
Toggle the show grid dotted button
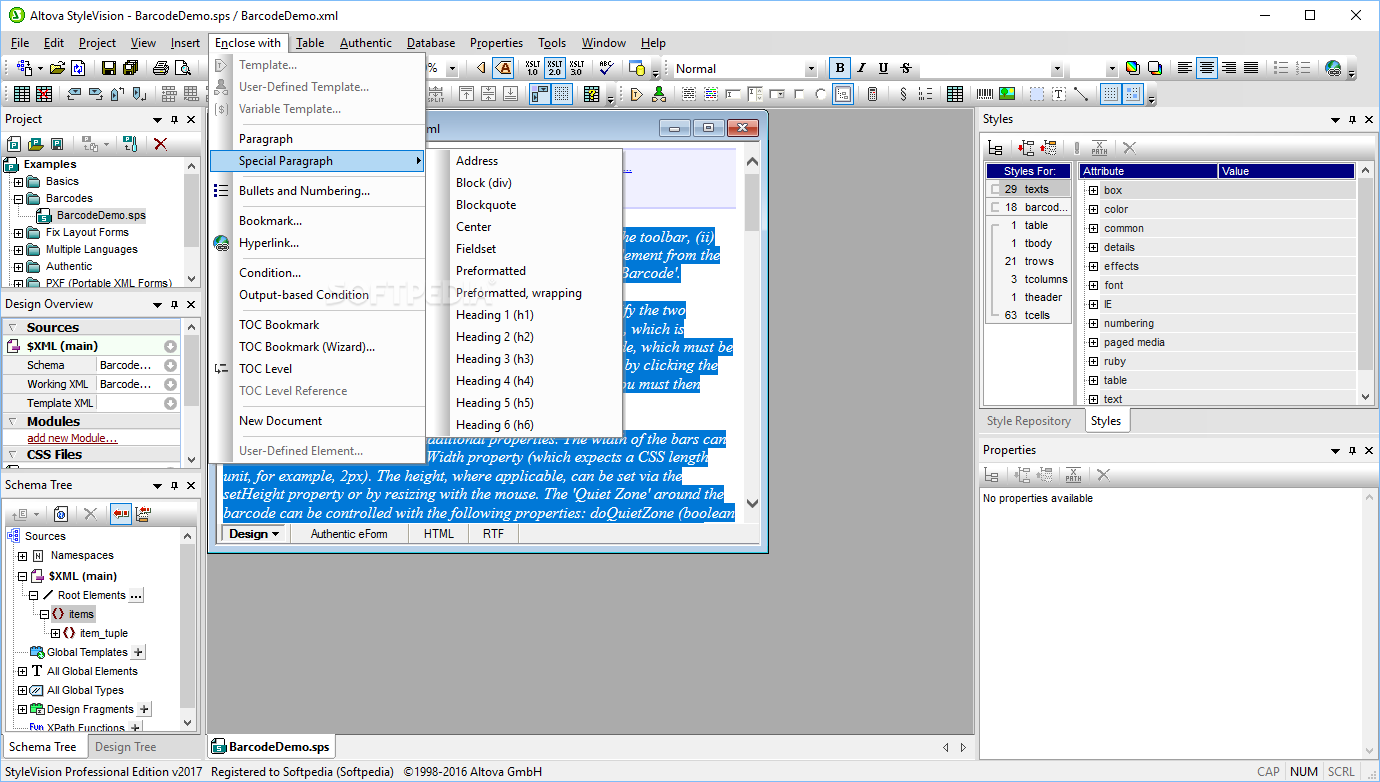1110,94
